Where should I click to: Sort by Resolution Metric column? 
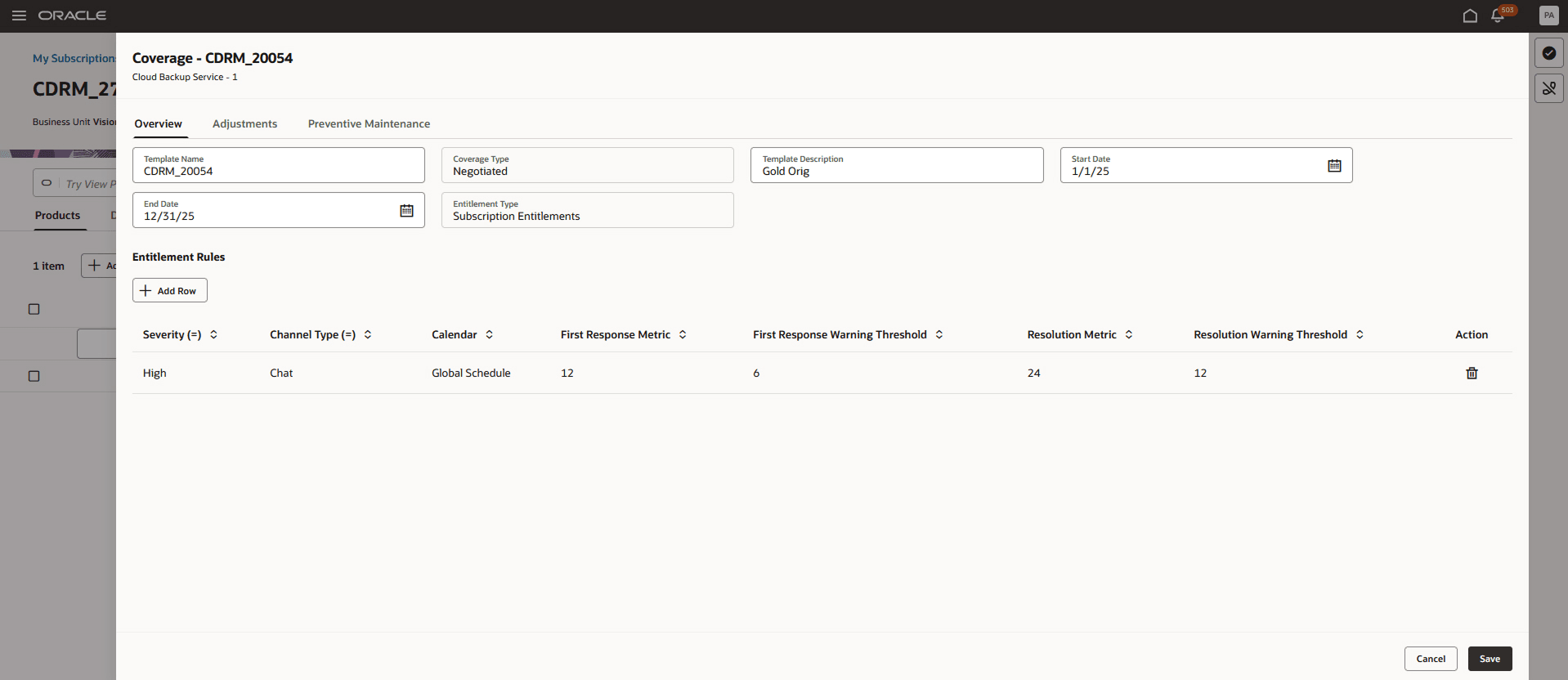click(1129, 334)
